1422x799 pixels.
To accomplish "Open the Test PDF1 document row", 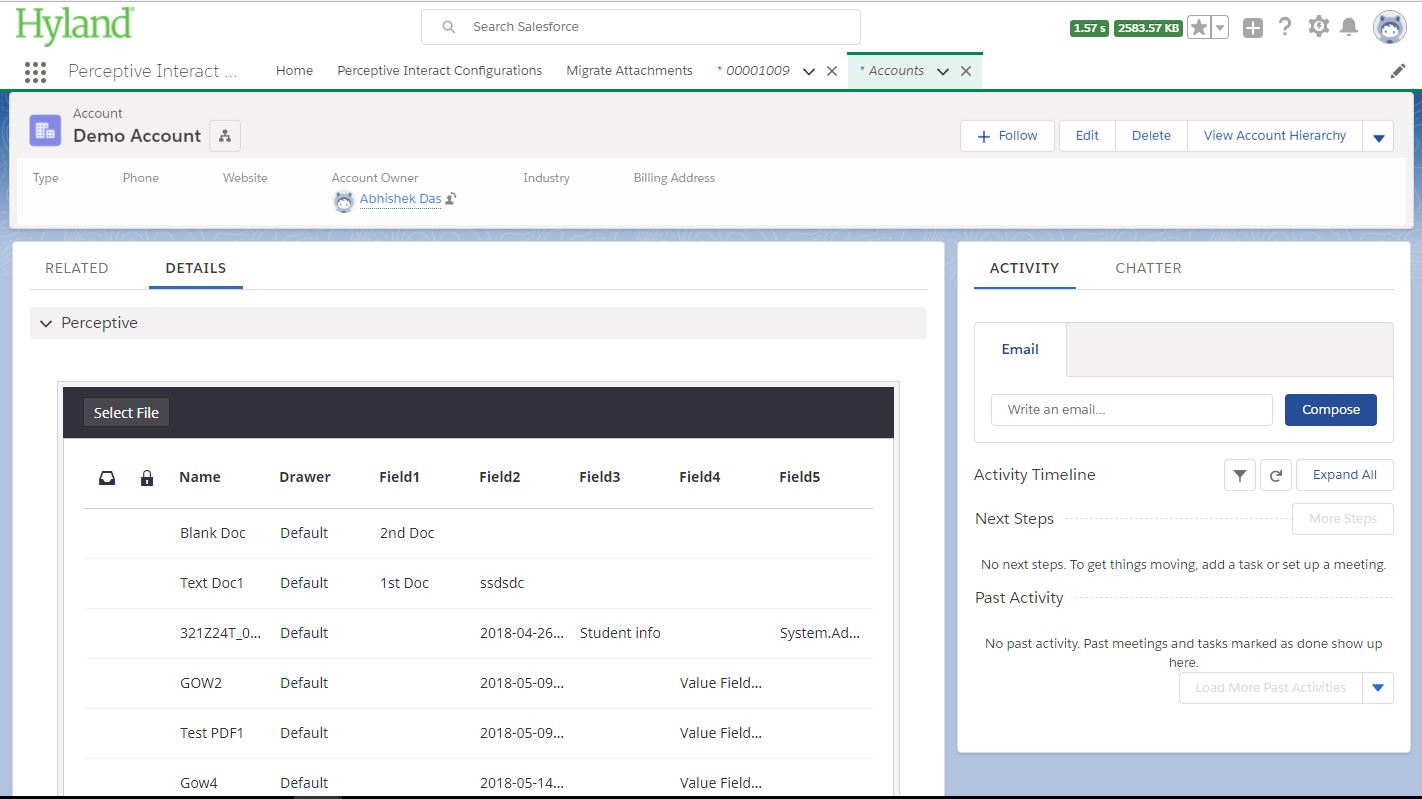I will coord(478,734).
